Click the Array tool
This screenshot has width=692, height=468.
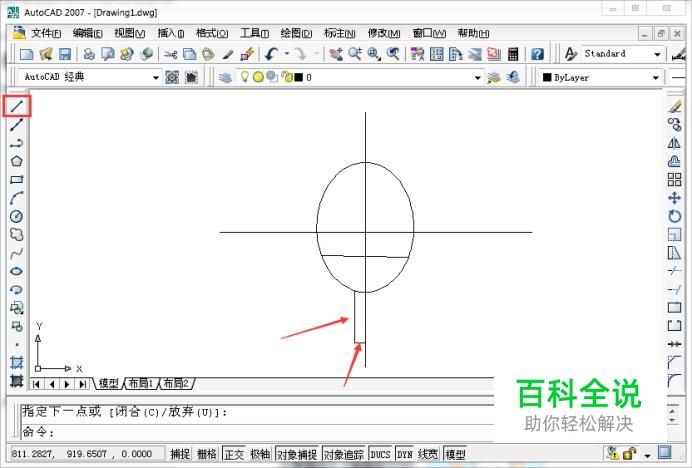point(674,180)
